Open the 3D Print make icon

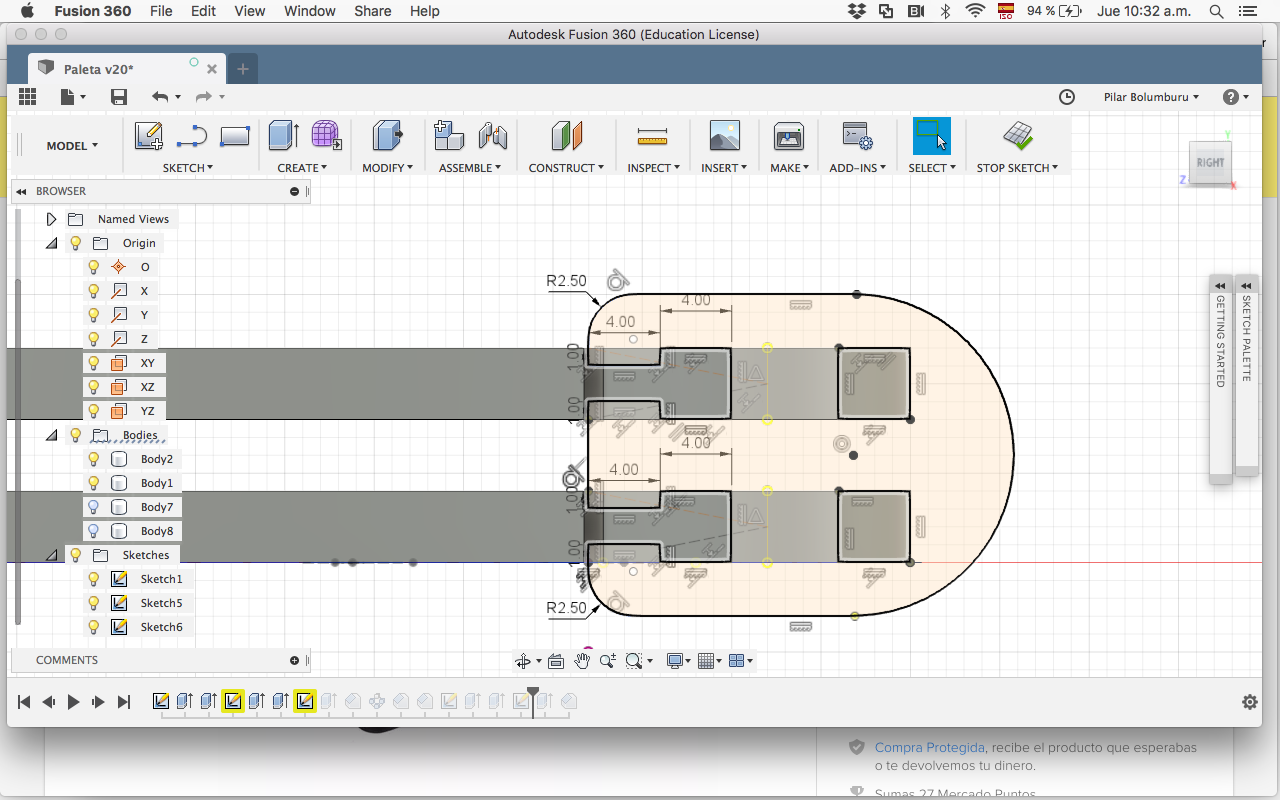tap(789, 136)
